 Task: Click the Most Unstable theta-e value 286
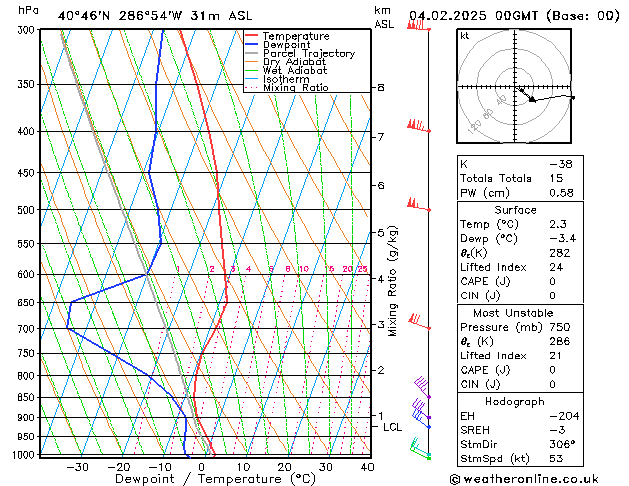[x=560, y=342]
